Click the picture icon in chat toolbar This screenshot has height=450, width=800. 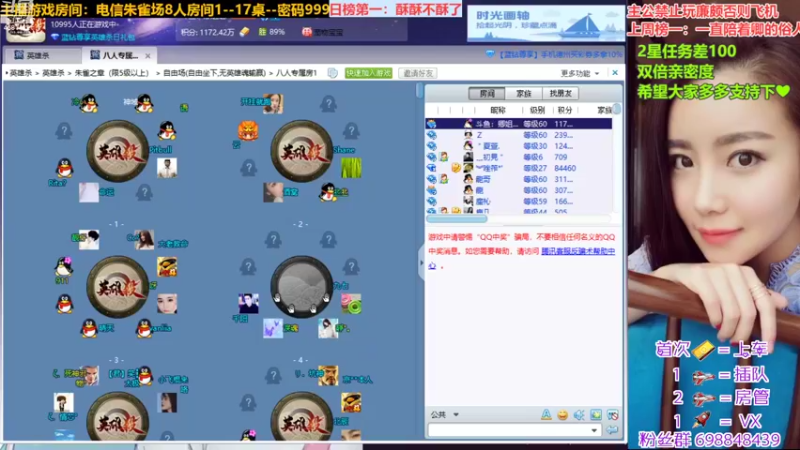point(595,415)
